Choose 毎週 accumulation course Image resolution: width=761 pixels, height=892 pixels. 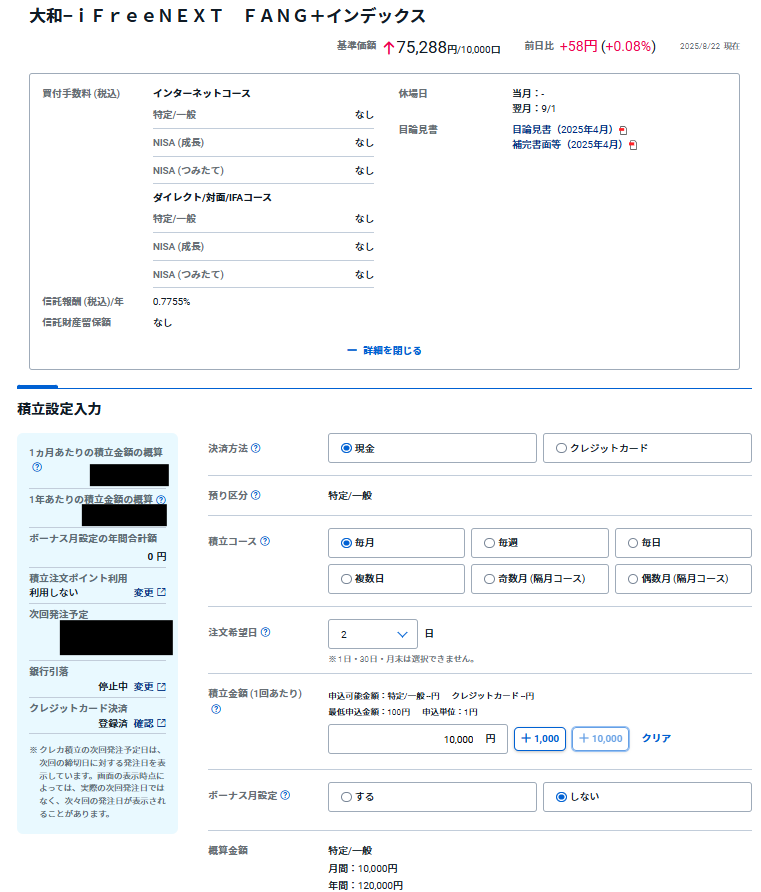tap(540, 543)
